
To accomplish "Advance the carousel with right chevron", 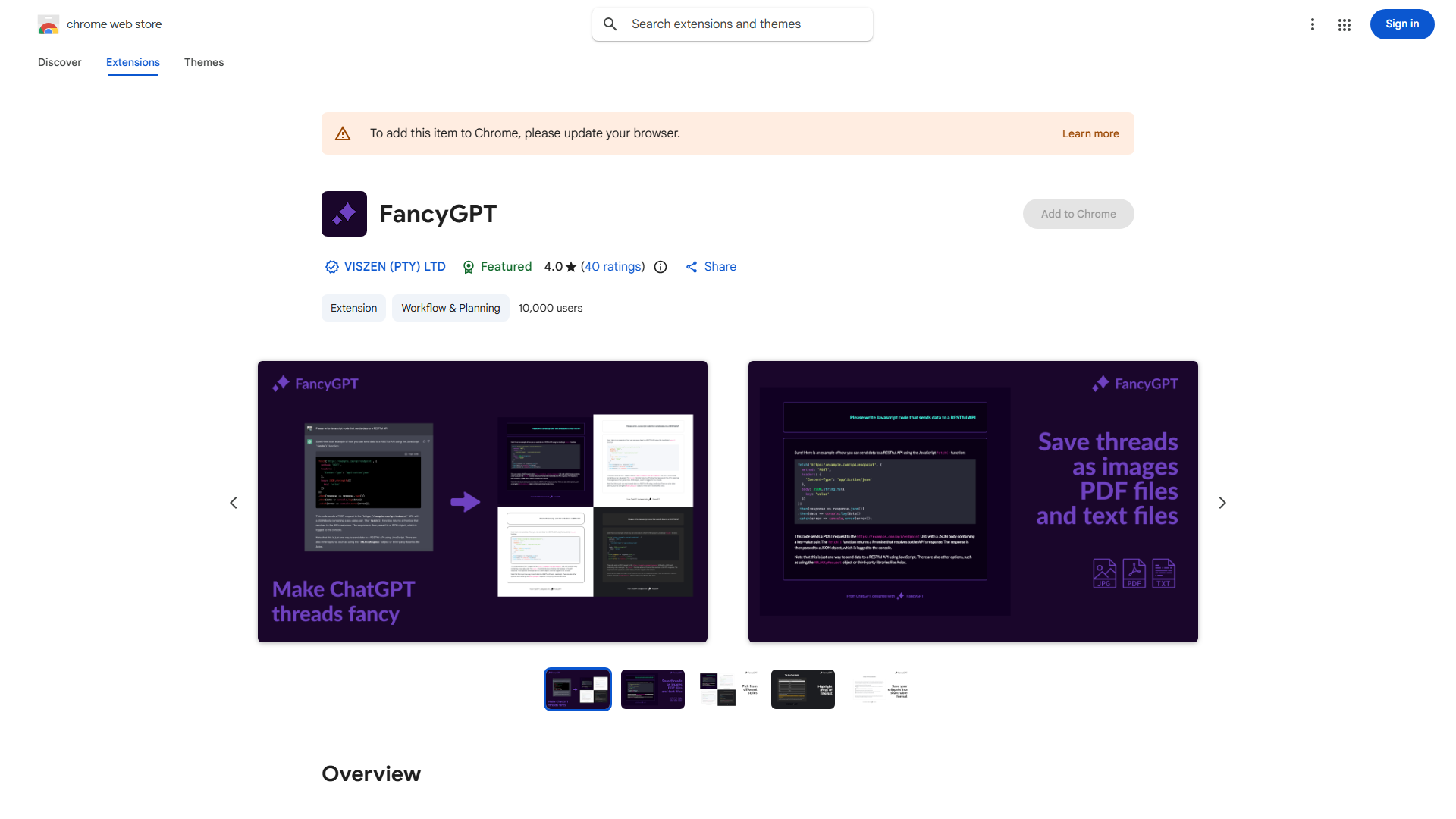I will [x=1222, y=503].
